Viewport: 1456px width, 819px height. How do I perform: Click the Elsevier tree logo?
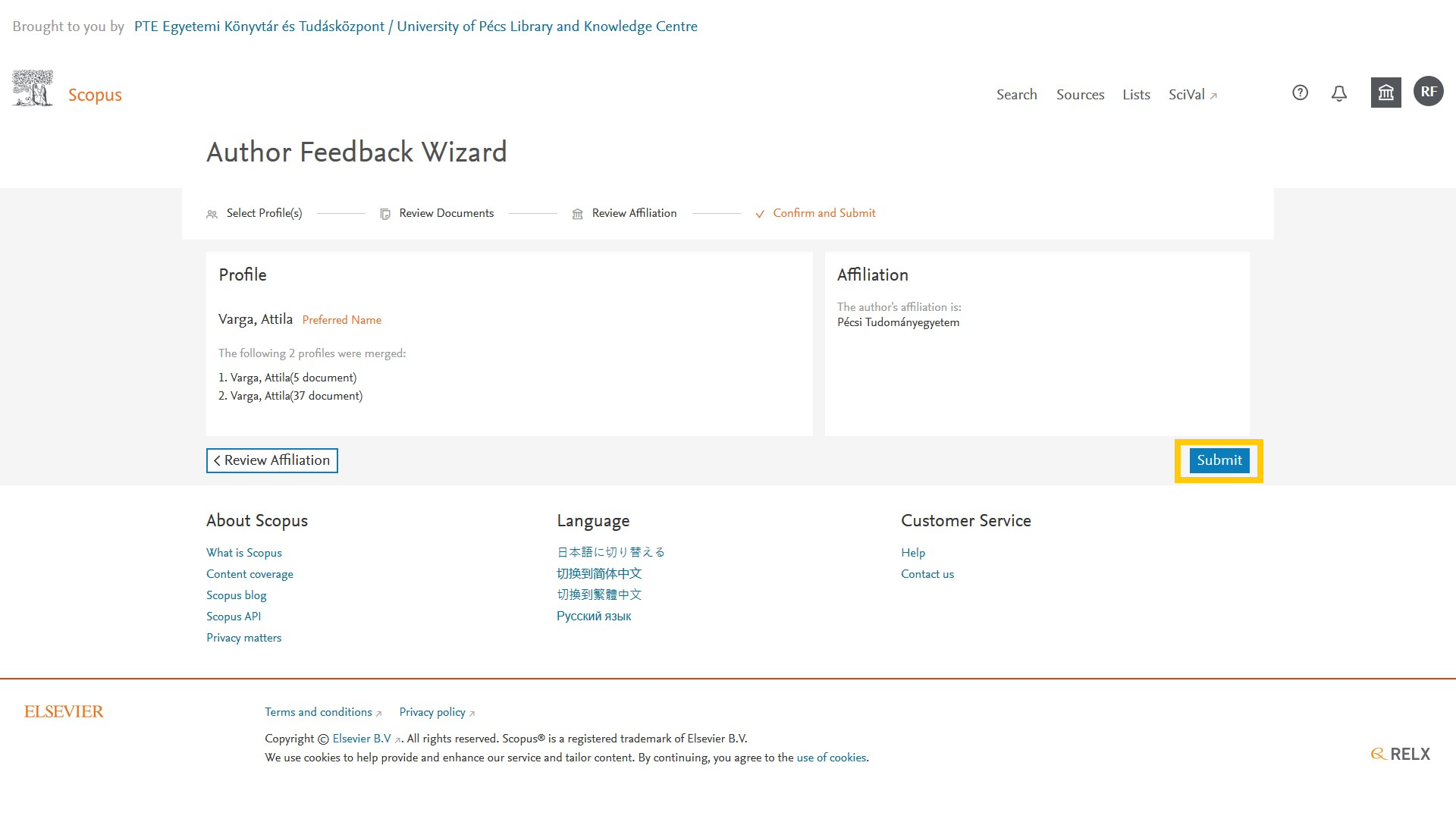33,88
